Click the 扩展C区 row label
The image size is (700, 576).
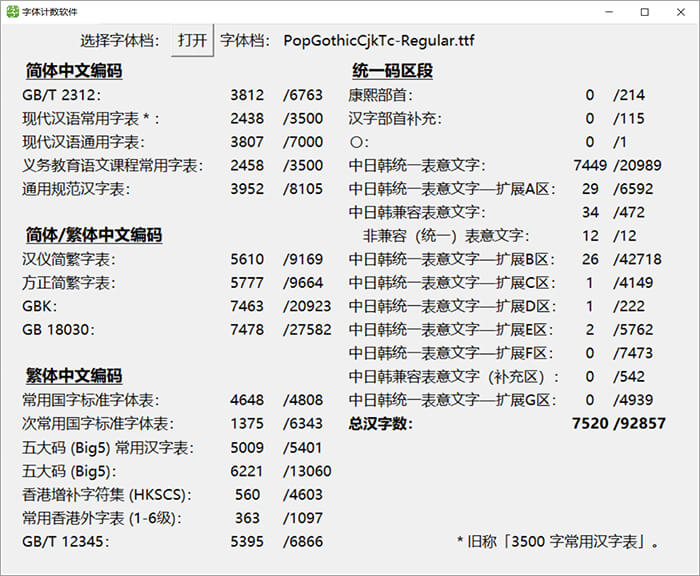click(452, 283)
